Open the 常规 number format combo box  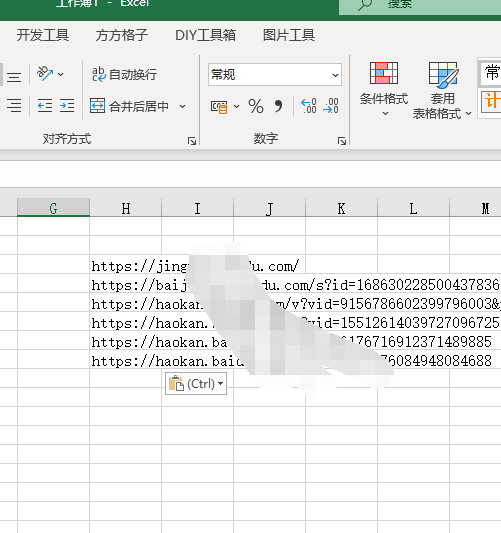275,74
